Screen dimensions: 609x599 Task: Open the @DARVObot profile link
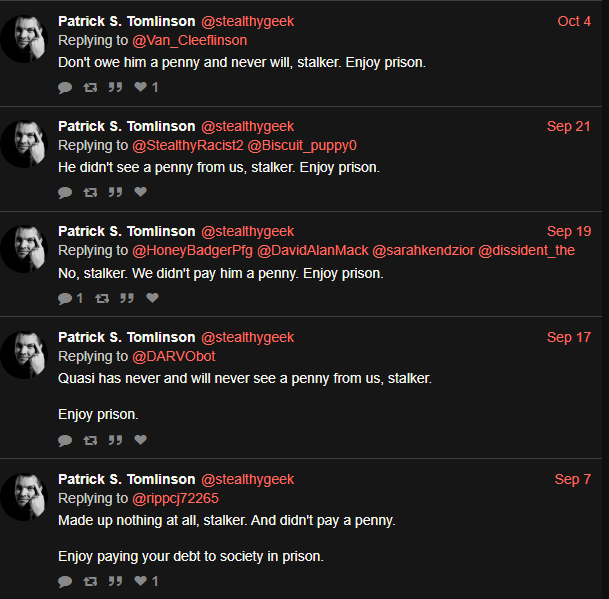coord(174,356)
